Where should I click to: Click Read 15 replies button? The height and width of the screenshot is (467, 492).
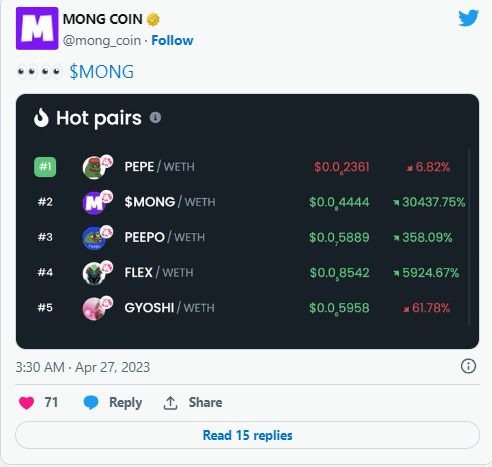click(x=247, y=435)
